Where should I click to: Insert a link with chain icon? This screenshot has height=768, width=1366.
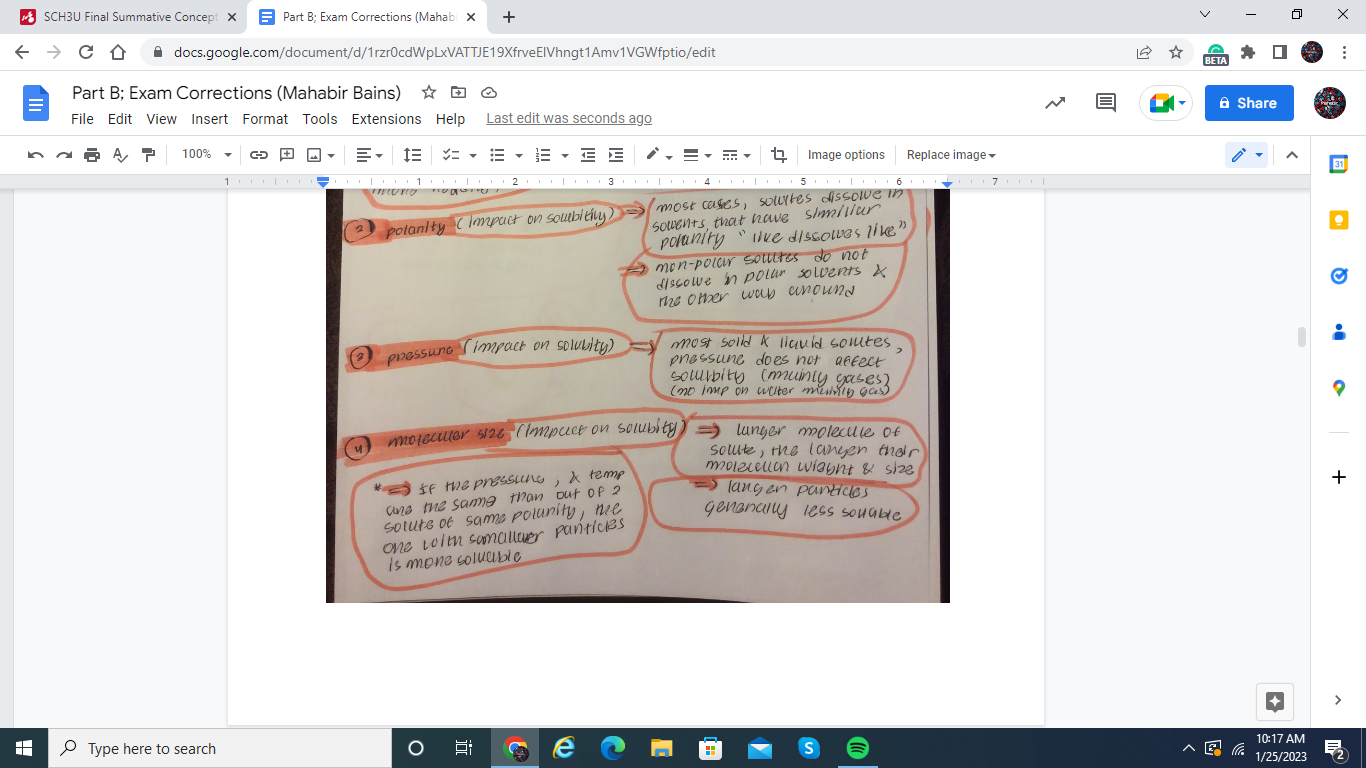pyautogui.click(x=259, y=155)
